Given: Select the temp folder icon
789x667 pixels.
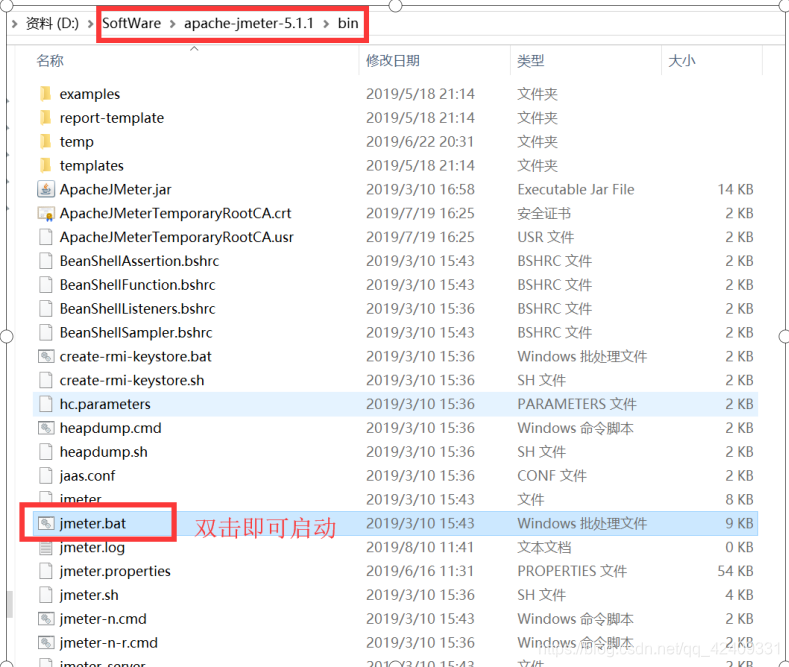Looking at the screenshot, I should point(45,141).
